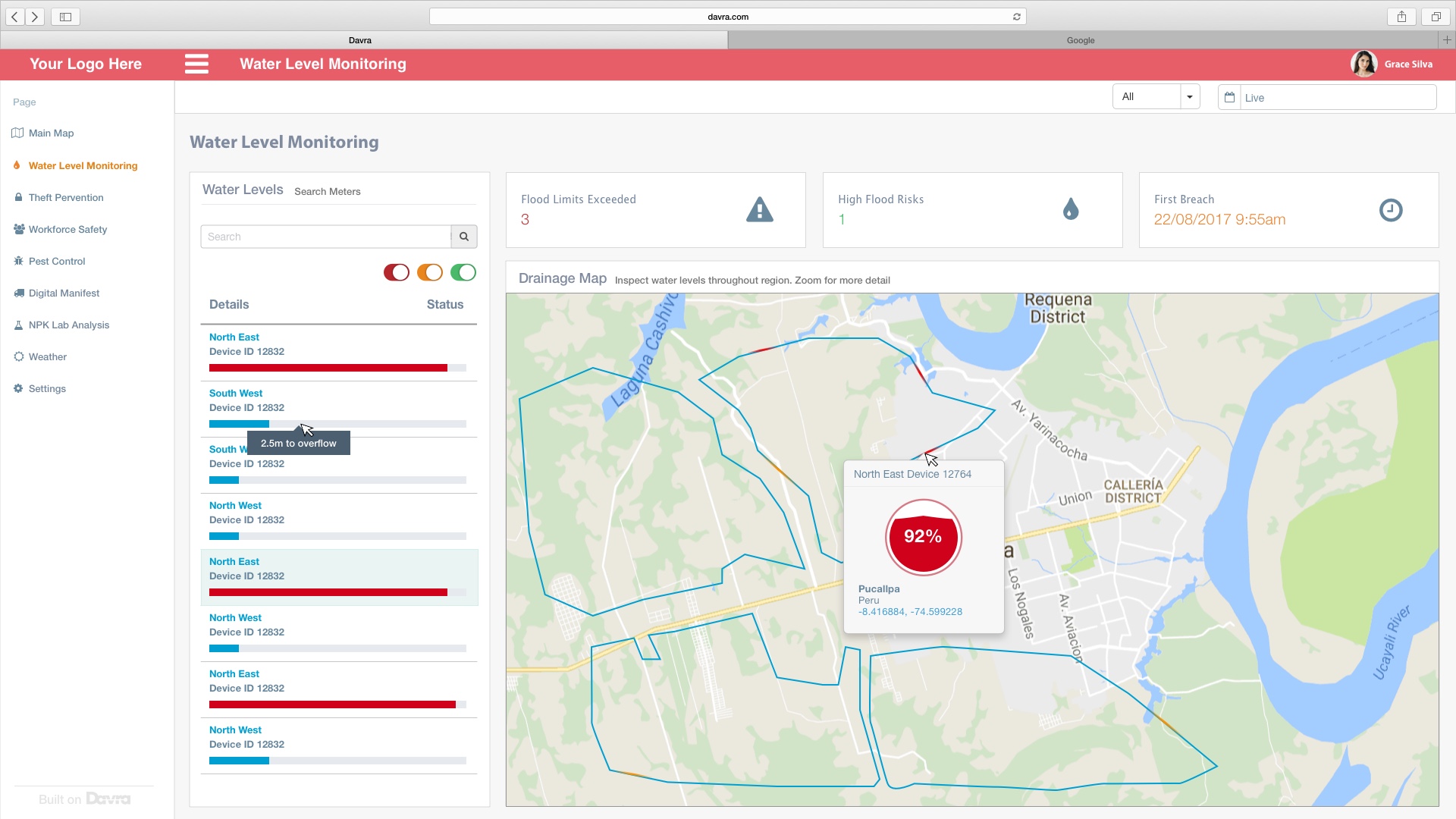This screenshot has height=819, width=1456.
Task: Click the Details column header
Action: [229, 304]
